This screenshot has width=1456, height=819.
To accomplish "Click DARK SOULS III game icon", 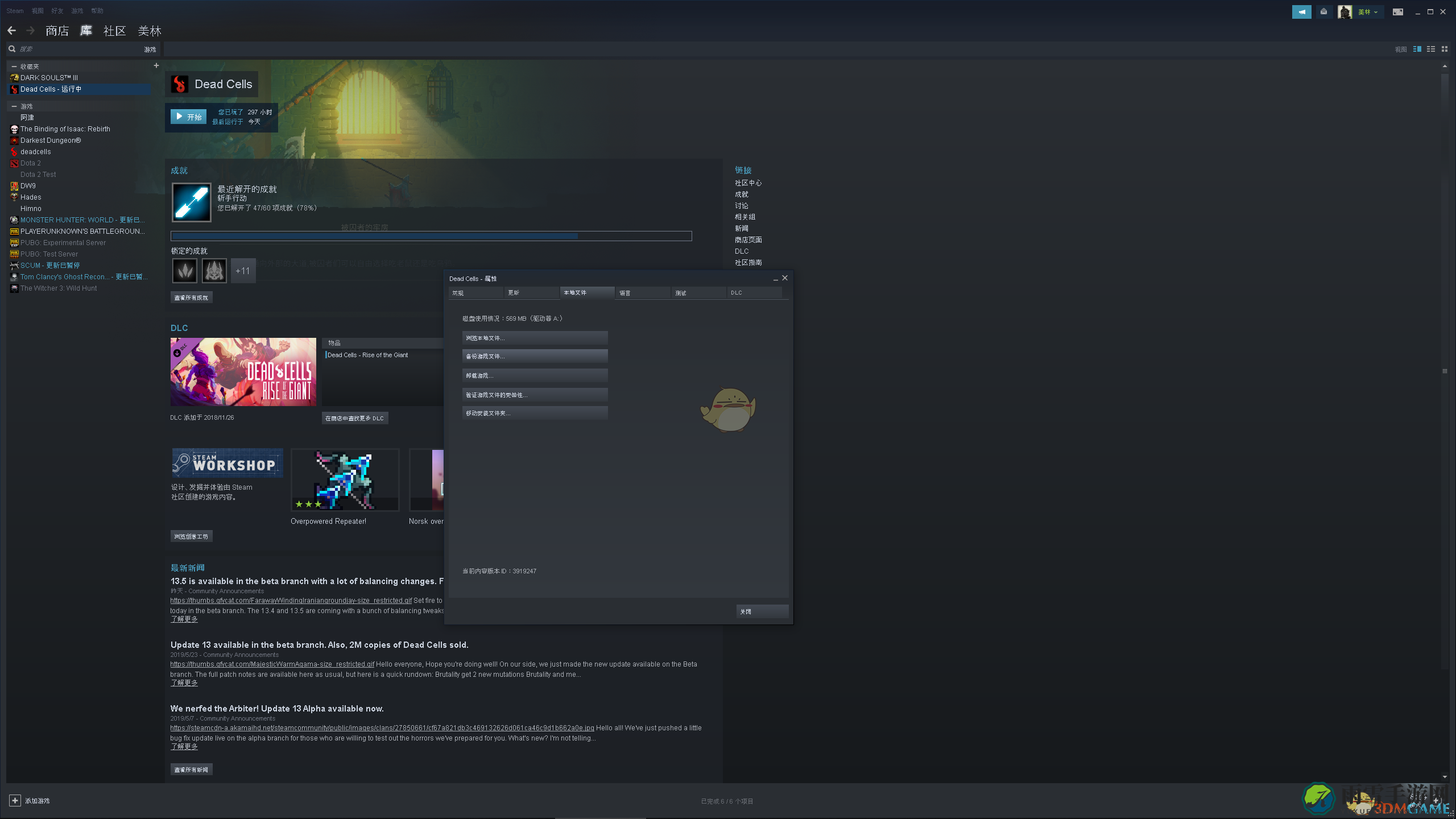I will click(x=14, y=78).
